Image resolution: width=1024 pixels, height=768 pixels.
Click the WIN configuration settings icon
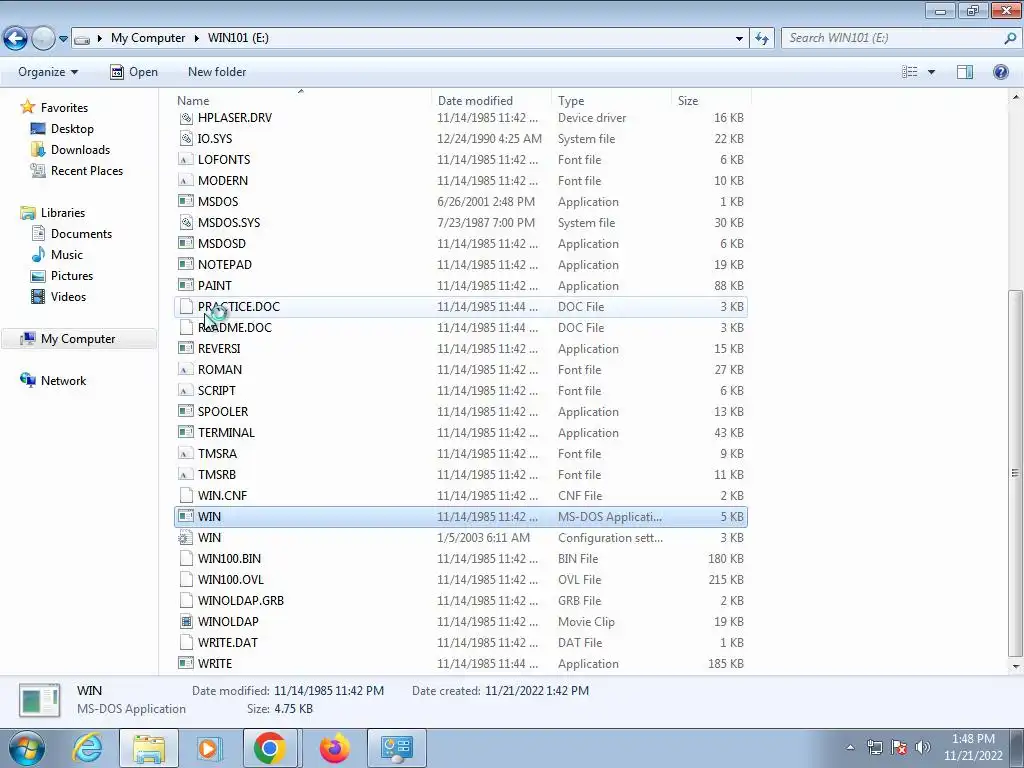tap(186, 538)
